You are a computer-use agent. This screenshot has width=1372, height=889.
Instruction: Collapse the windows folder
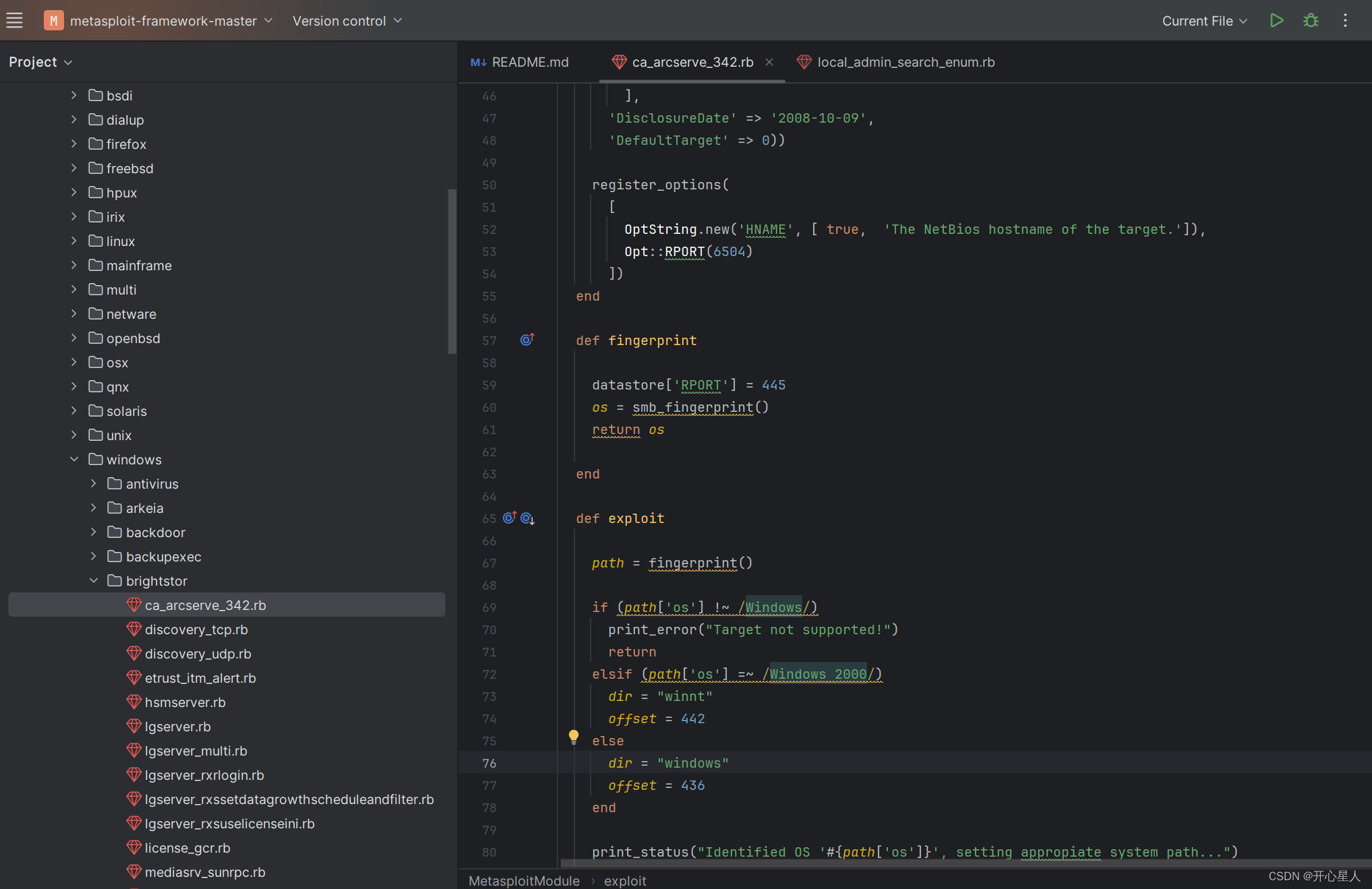pyautogui.click(x=74, y=459)
